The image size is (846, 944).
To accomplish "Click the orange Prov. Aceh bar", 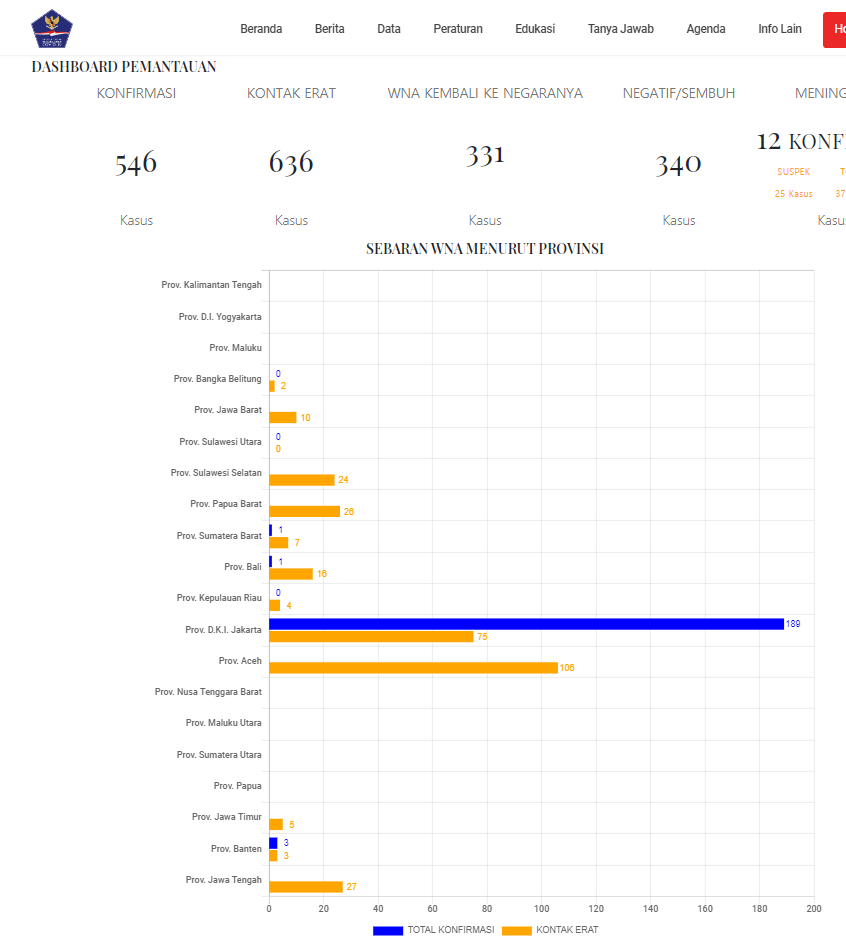I will [413, 667].
